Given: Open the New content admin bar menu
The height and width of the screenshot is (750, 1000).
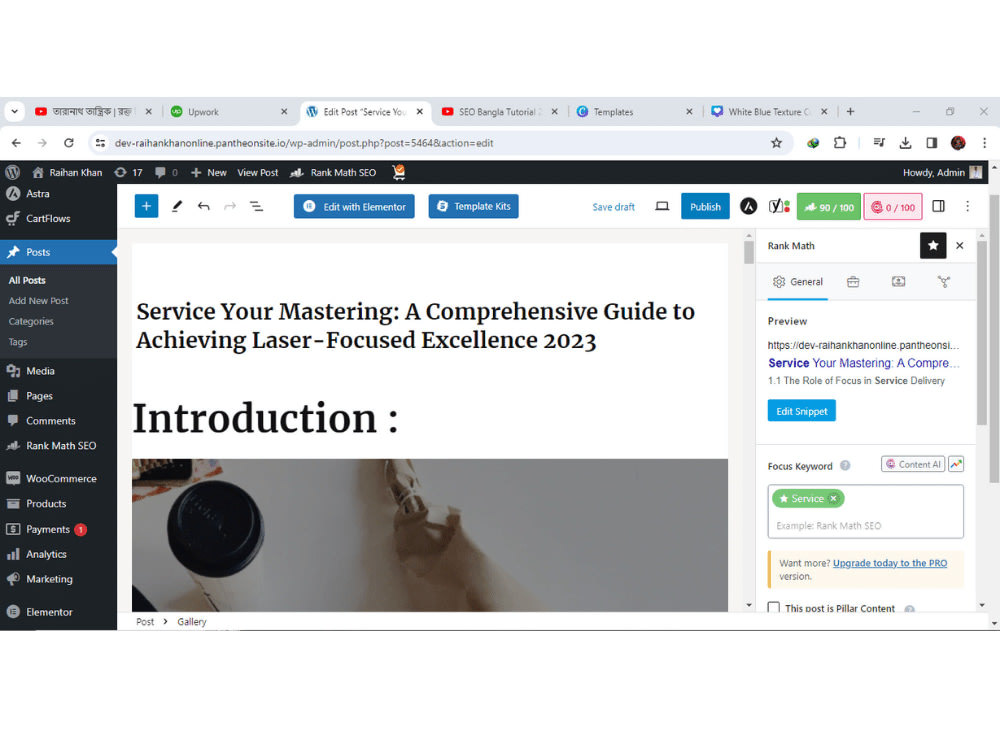Looking at the screenshot, I should [209, 172].
